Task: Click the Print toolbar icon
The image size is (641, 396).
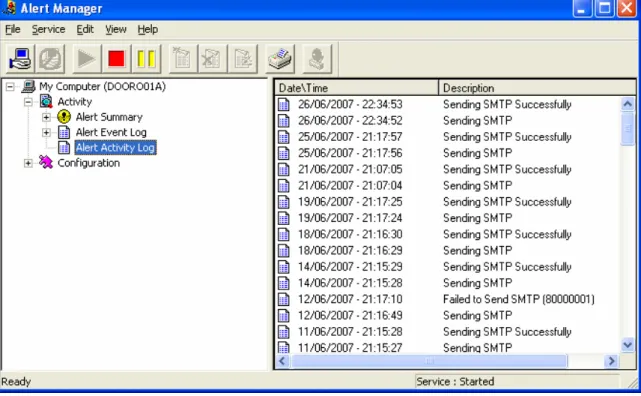Action: point(280,59)
